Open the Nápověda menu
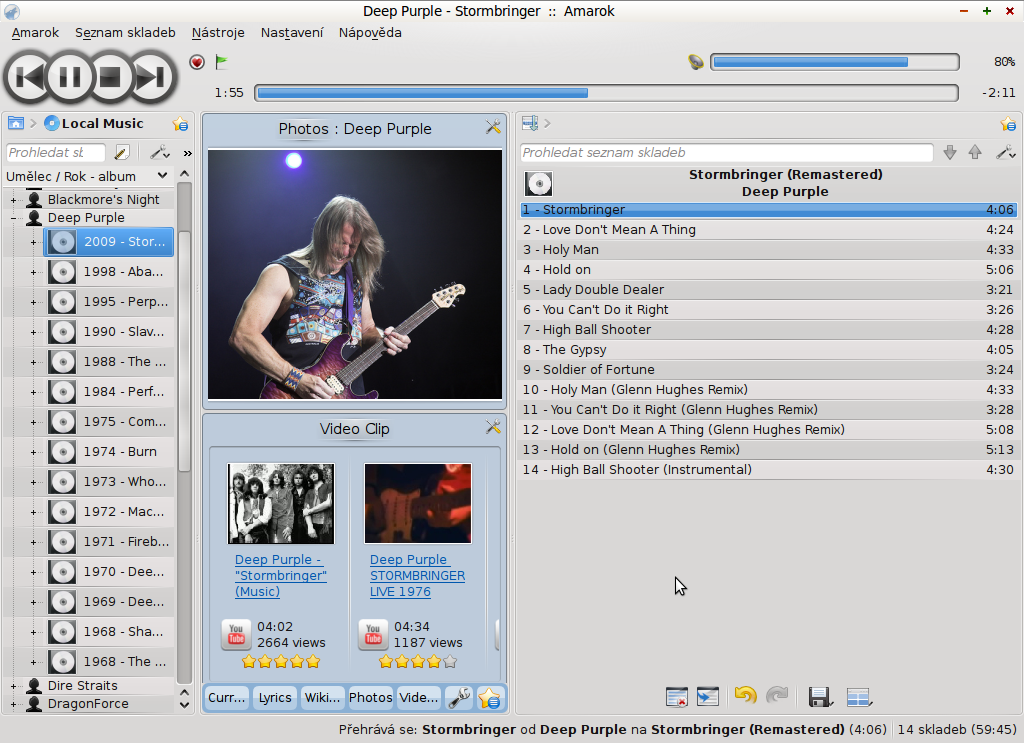The height and width of the screenshot is (743, 1024). 370,33
